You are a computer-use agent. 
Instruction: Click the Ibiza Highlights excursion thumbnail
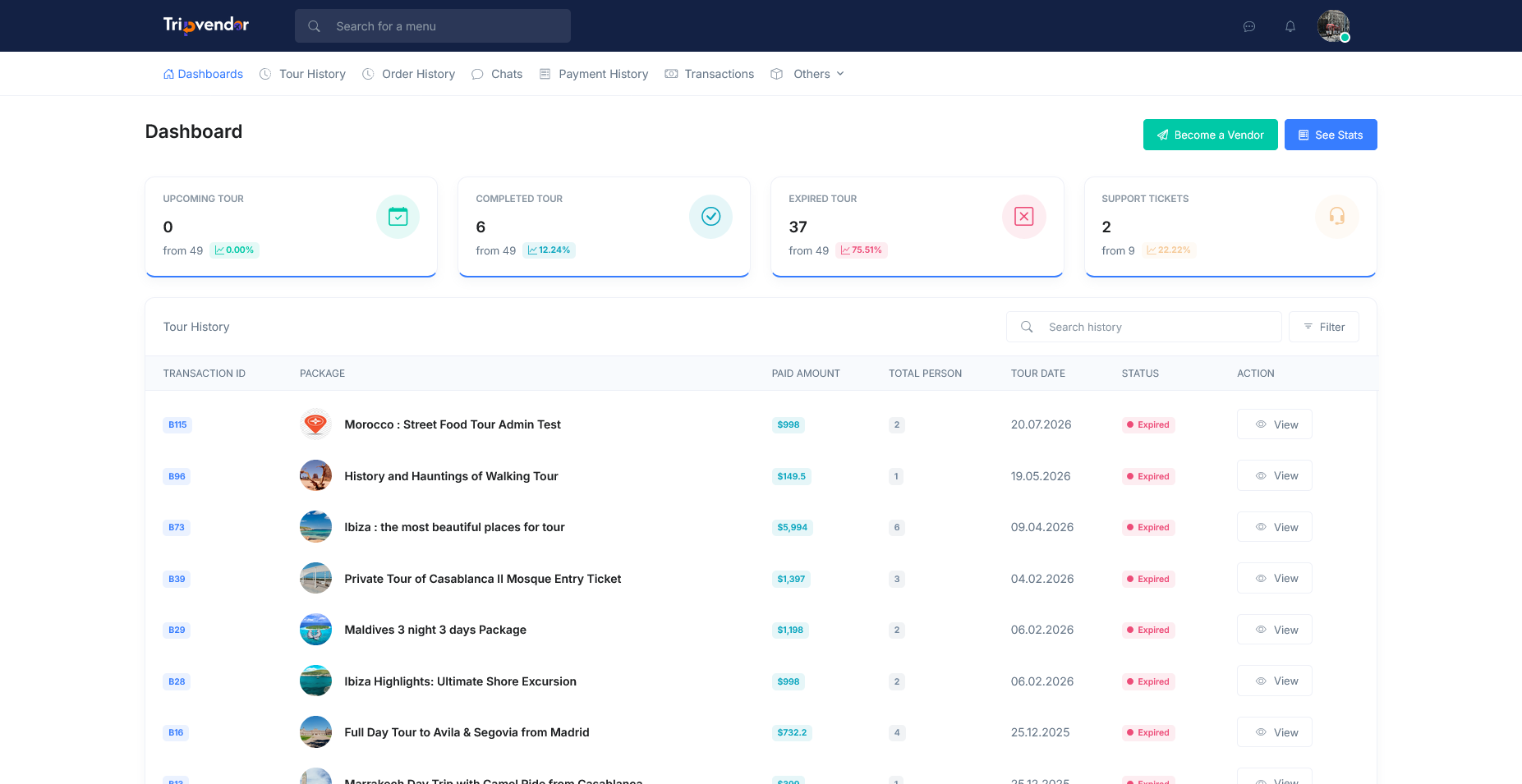coord(315,681)
